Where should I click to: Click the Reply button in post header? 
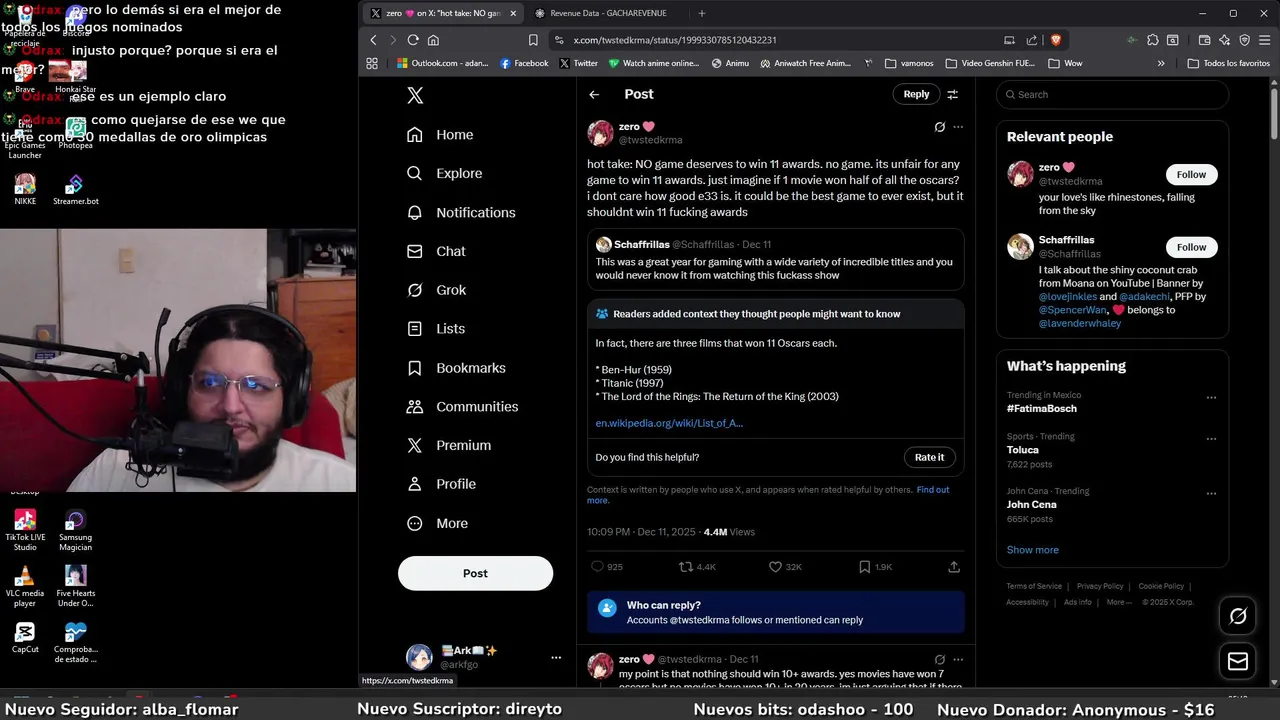coord(916,94)
